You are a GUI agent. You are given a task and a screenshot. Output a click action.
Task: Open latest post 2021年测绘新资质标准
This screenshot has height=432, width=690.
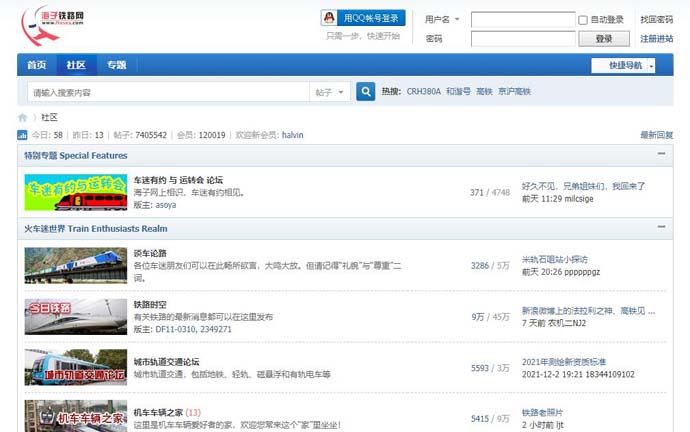click(564, 362)
